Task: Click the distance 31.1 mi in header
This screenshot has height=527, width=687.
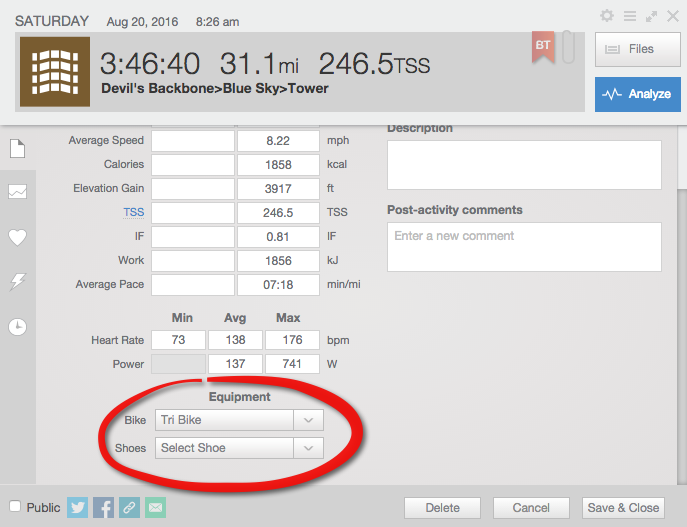Action: (x=259, y=64)
